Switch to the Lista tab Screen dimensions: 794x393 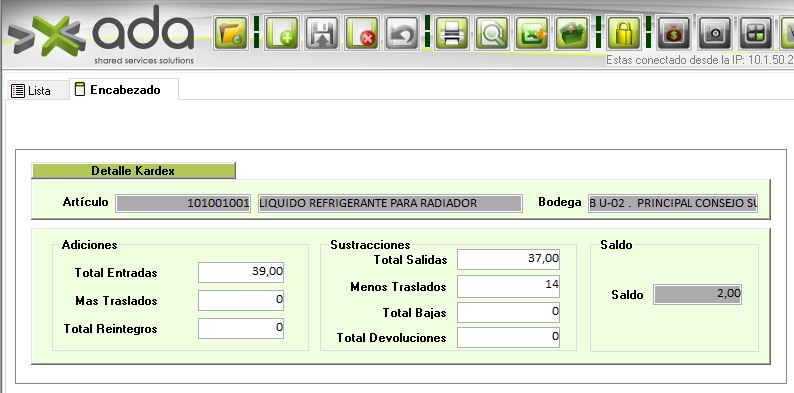(31, 91)
